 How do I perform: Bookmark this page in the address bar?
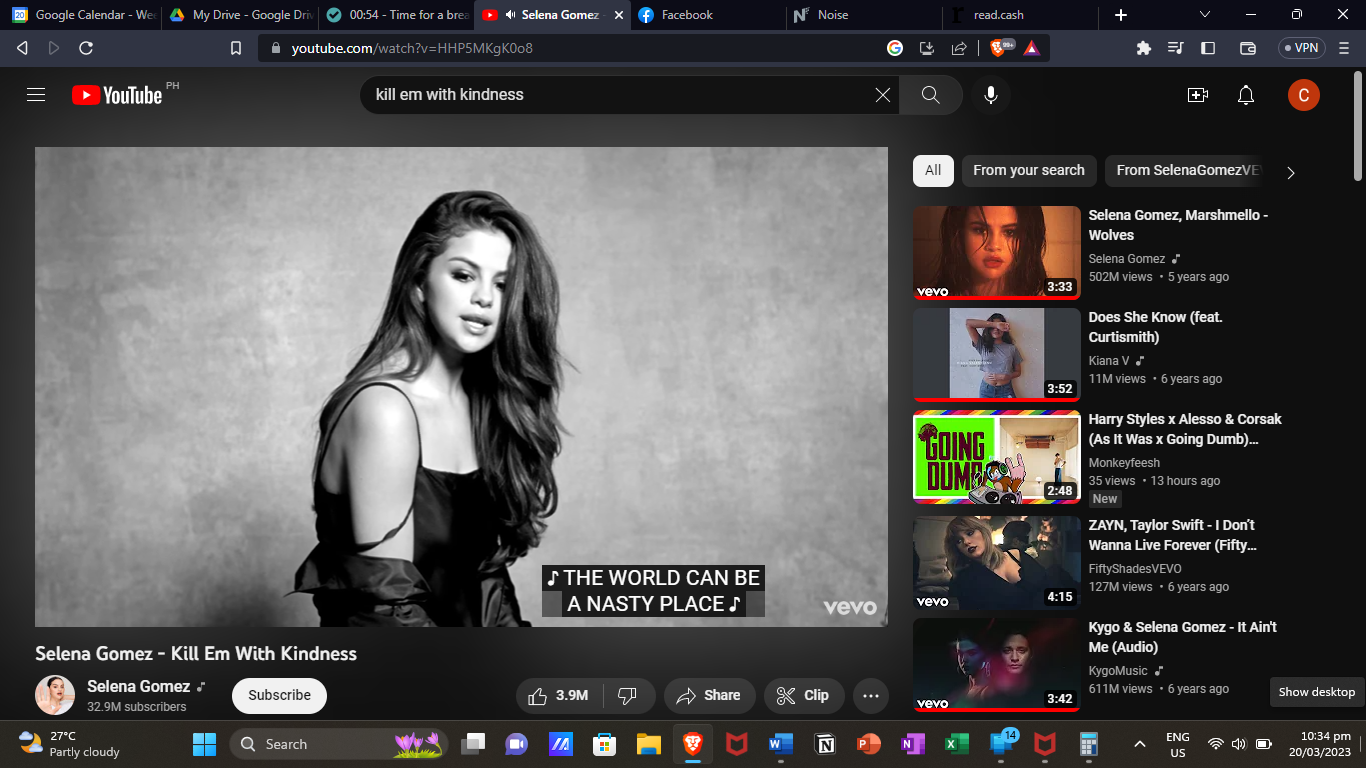tap(236, 48)
